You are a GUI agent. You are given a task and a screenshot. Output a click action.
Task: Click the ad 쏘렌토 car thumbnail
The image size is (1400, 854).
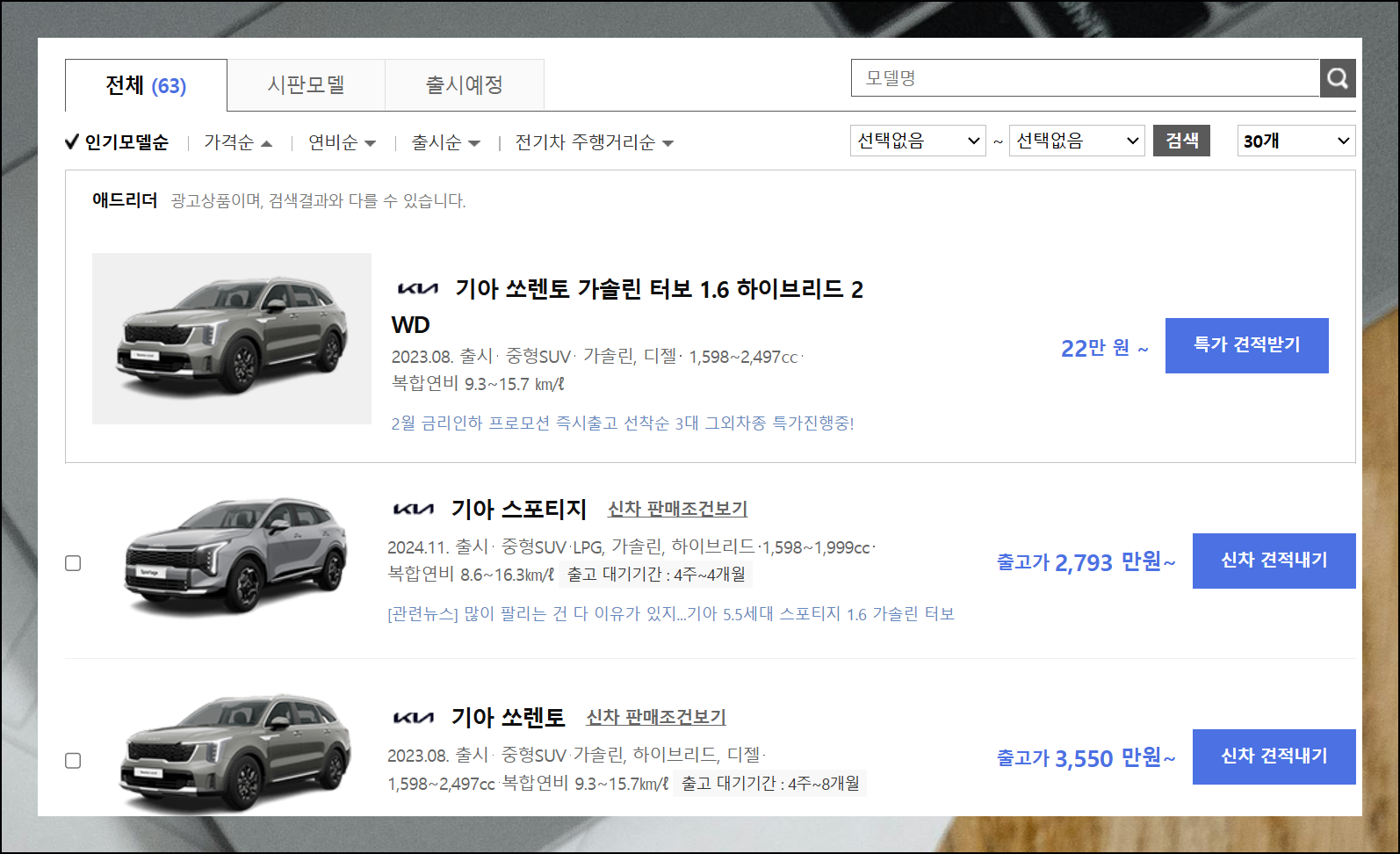(232, 339)
